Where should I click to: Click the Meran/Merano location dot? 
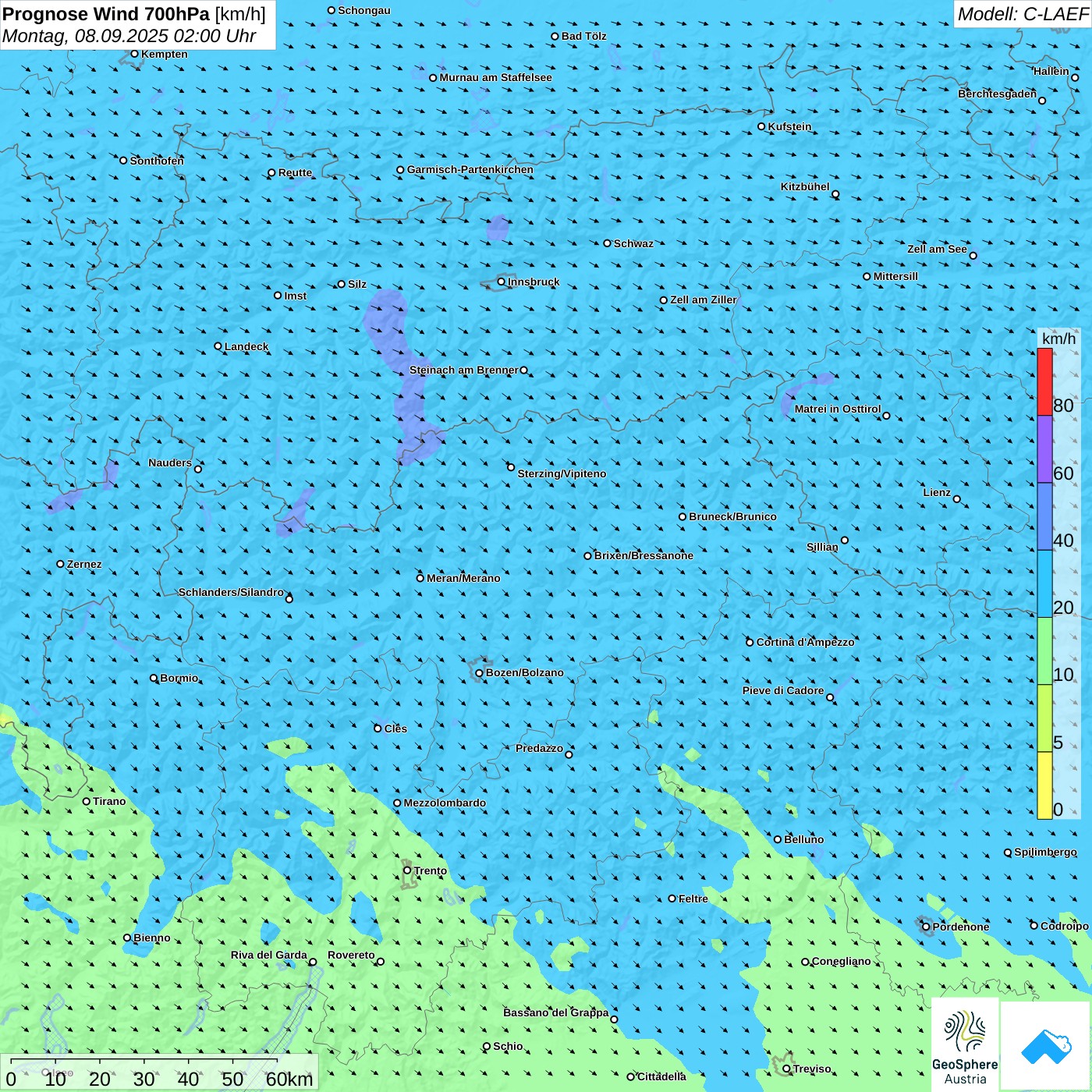coord(420,578)
